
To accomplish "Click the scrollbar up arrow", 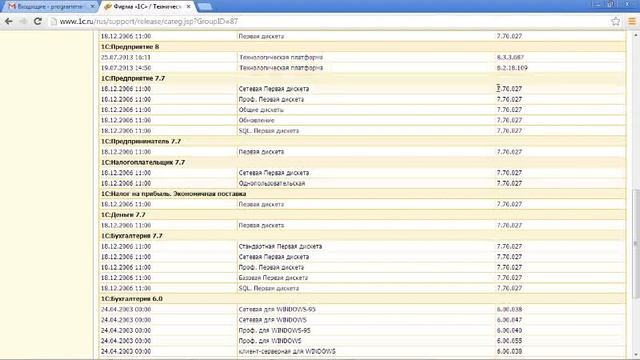I will [636, 35].
